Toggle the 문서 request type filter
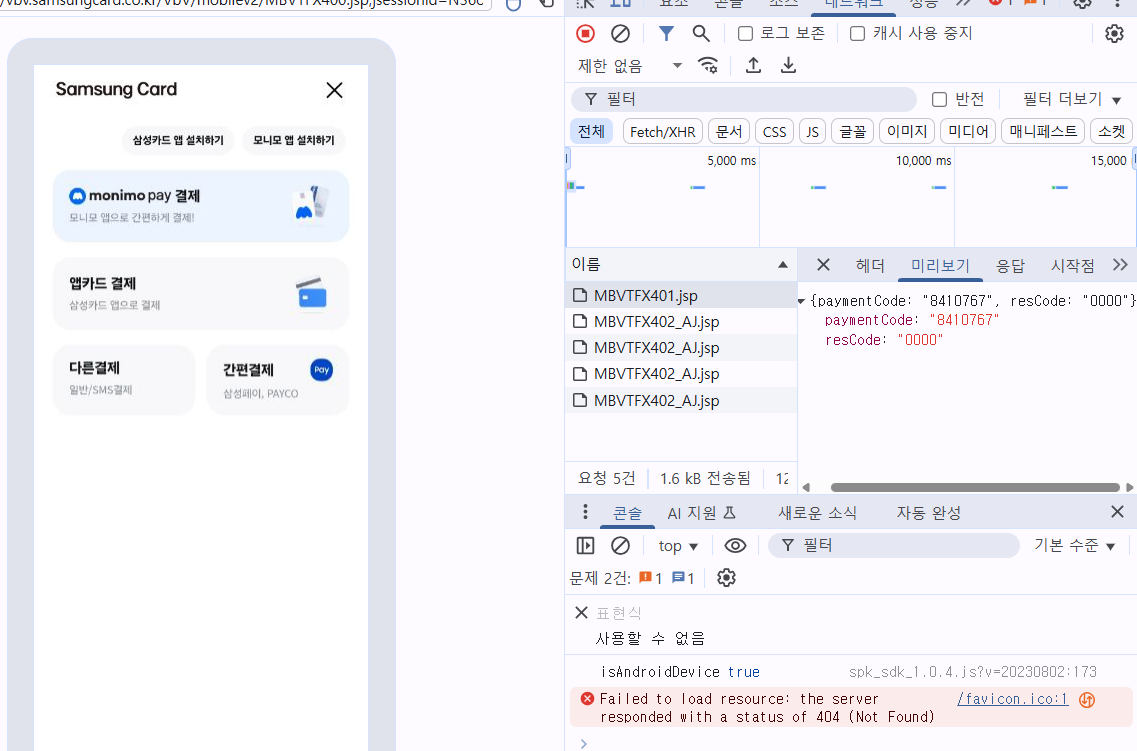 pyautogui.click(x=729, y=131)
